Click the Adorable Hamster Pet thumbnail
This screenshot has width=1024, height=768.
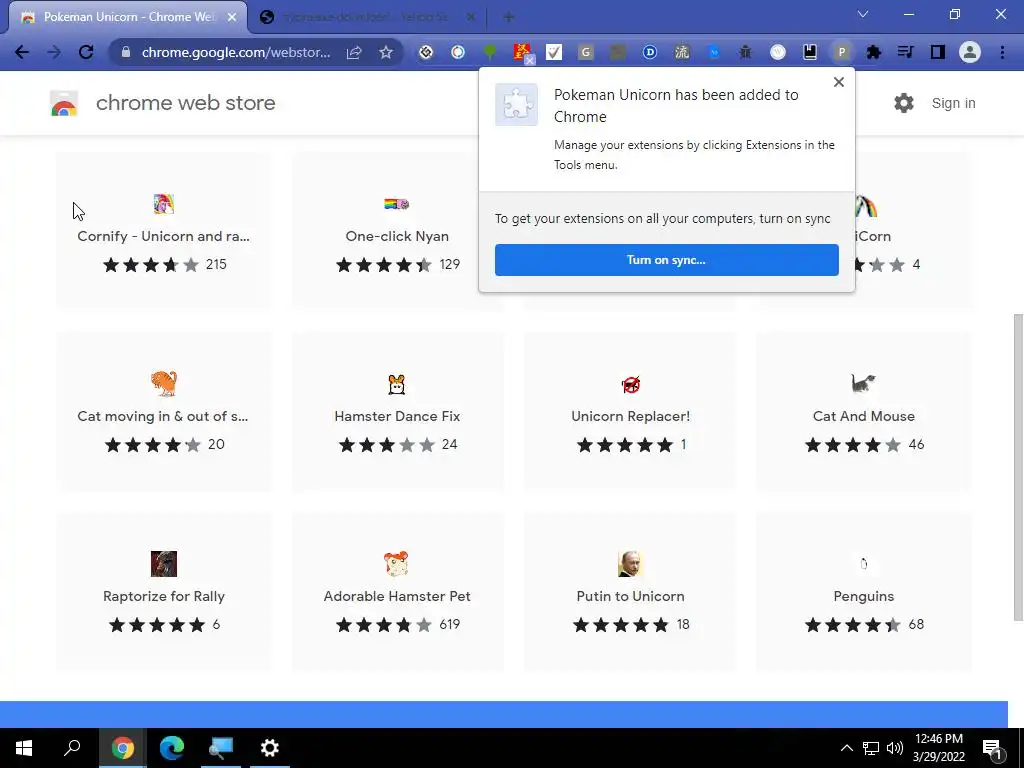[x=396, y=564]
